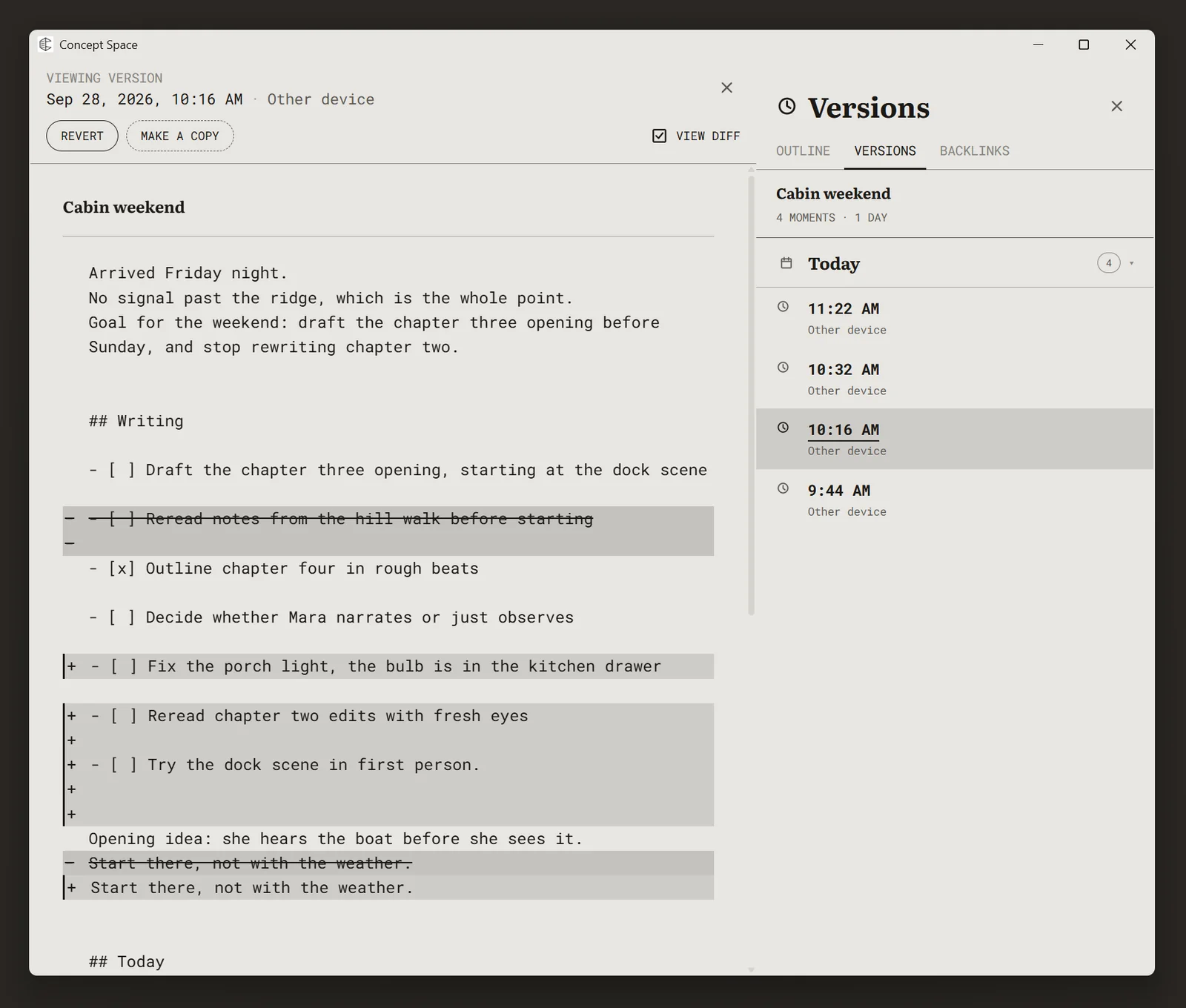1186x1008 pixels.
Task: Close the Versions side panel
Action: pyautogui.click(x=1116, y=106)
